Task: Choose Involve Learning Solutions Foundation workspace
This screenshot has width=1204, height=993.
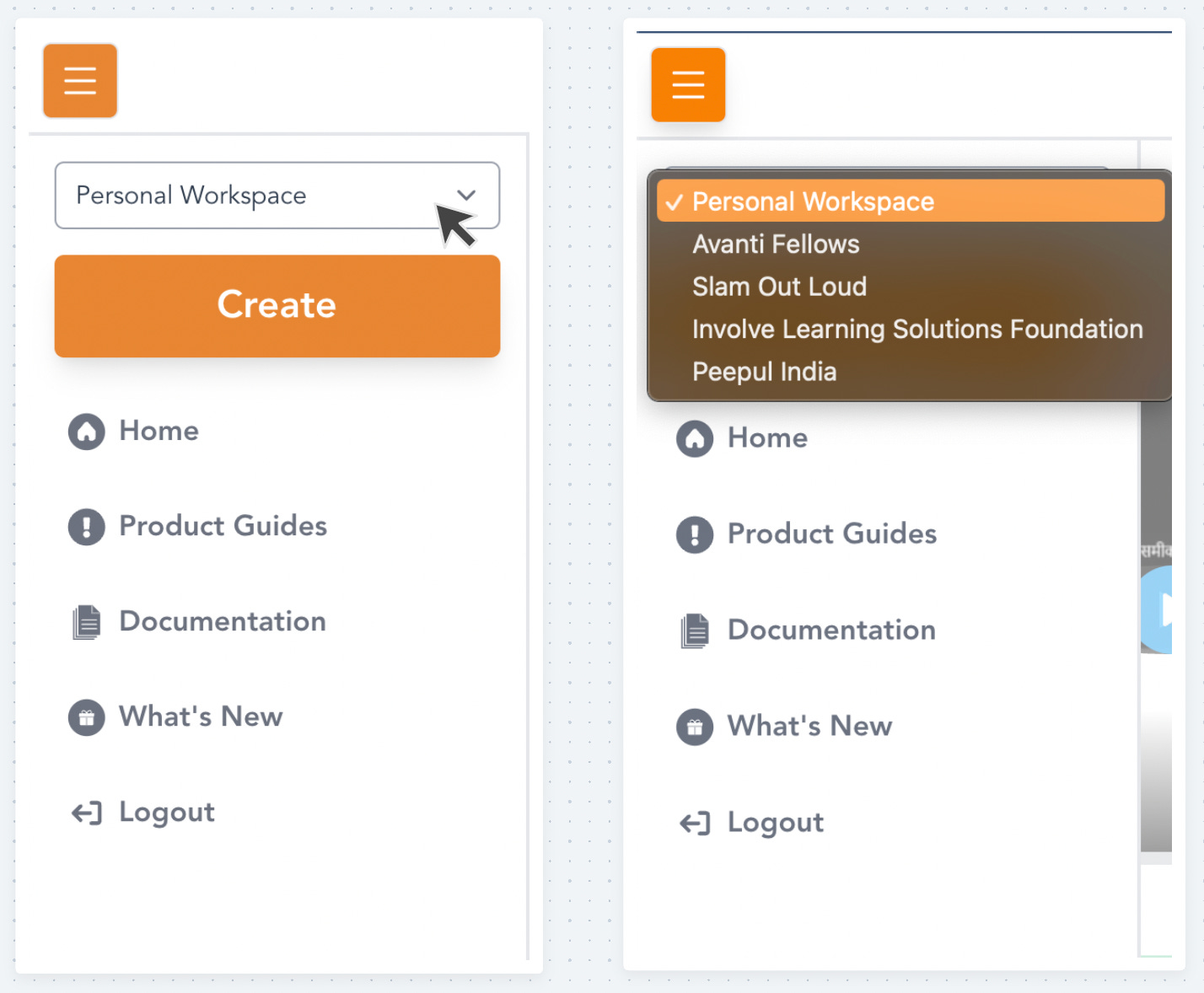Action: click(x=916, y=329)
